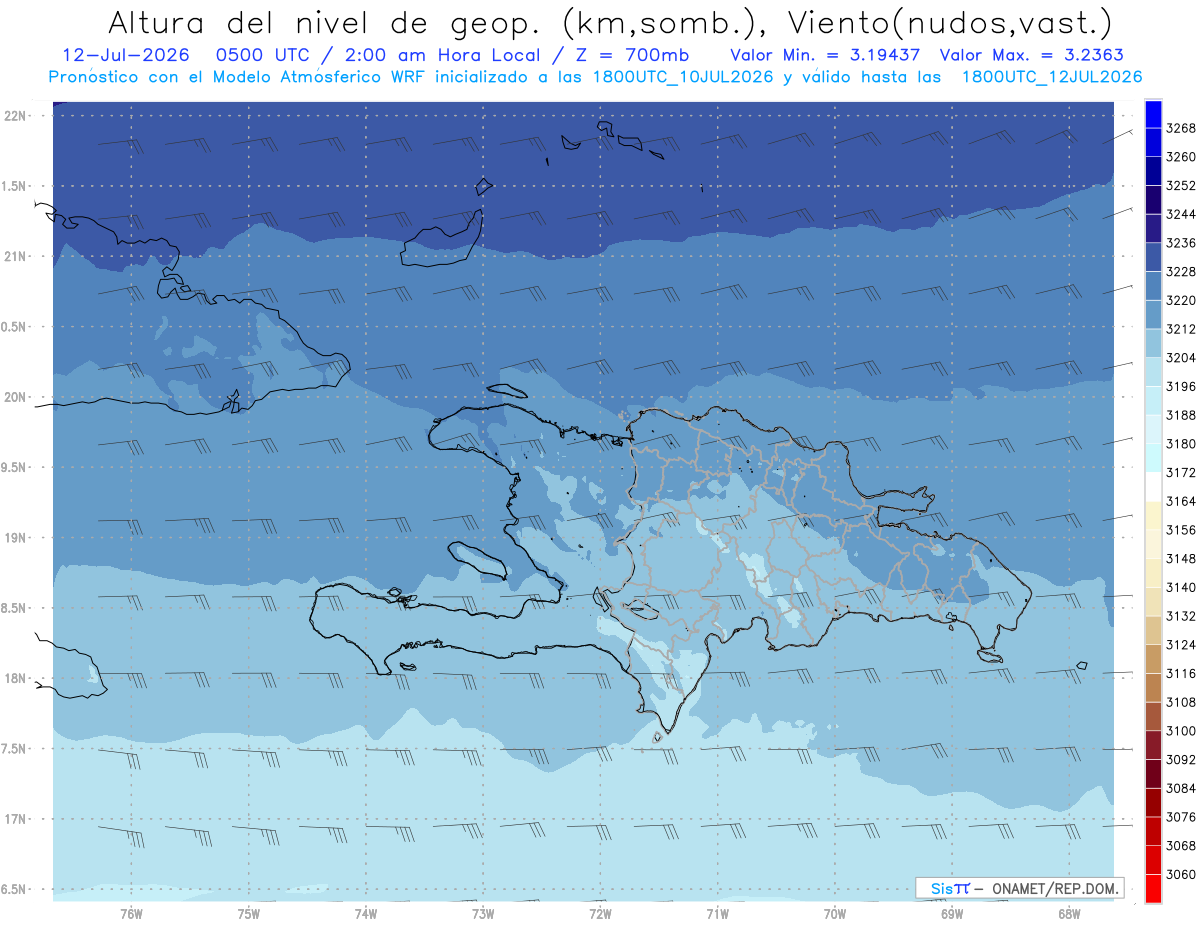Click the colorbar value '3220'
1200x927 pixels.
1181,300
